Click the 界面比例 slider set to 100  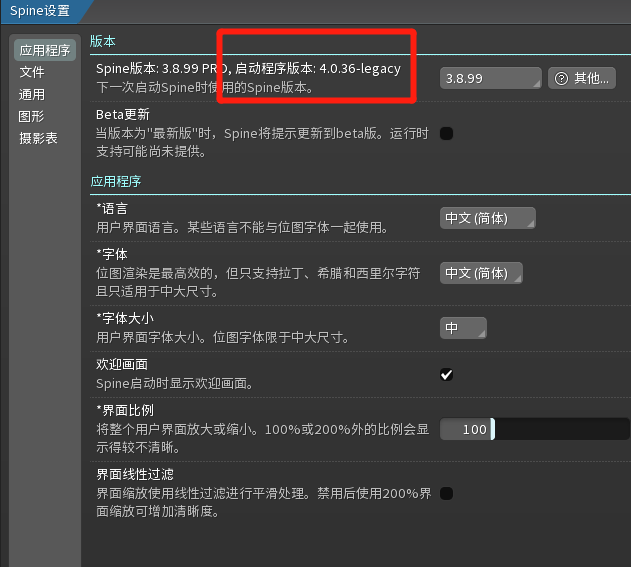[534, 429]
